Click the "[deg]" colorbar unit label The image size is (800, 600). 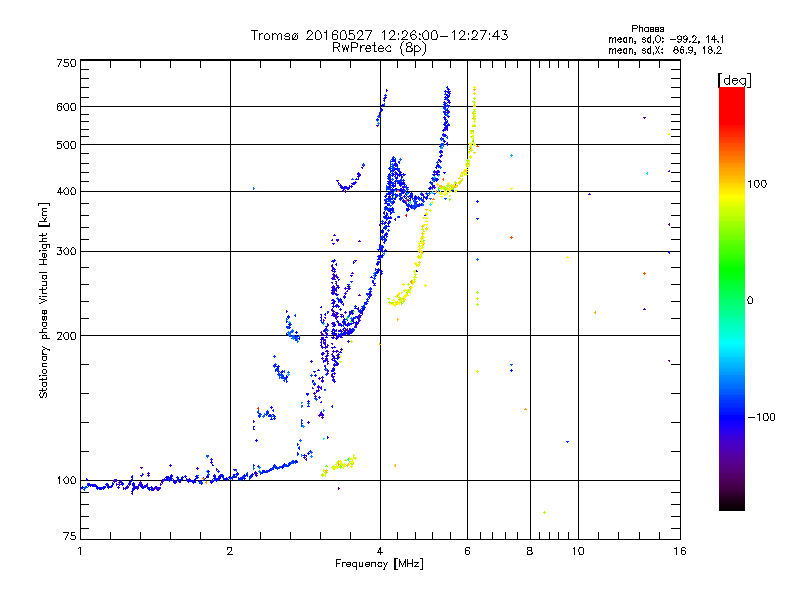pyautogui.click(x=734, y=80)
